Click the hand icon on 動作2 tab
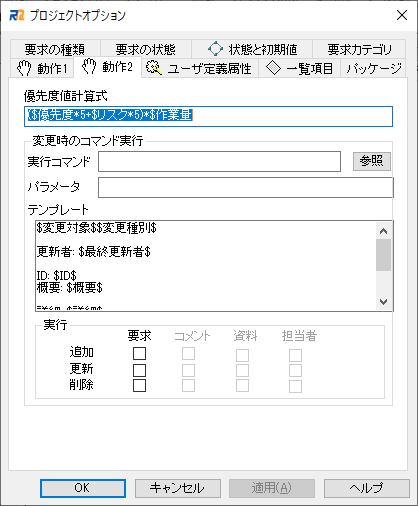 pyautogui.click(x=89, y=66)
